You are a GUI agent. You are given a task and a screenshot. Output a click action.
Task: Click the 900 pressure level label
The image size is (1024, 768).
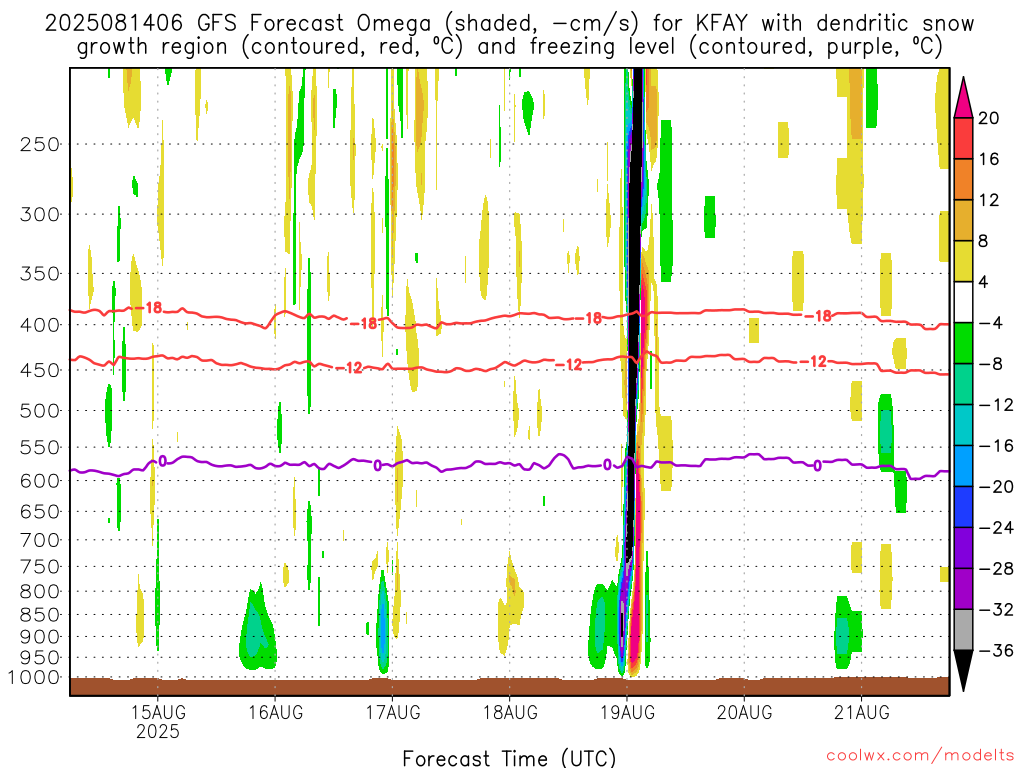tap(40, 637)
